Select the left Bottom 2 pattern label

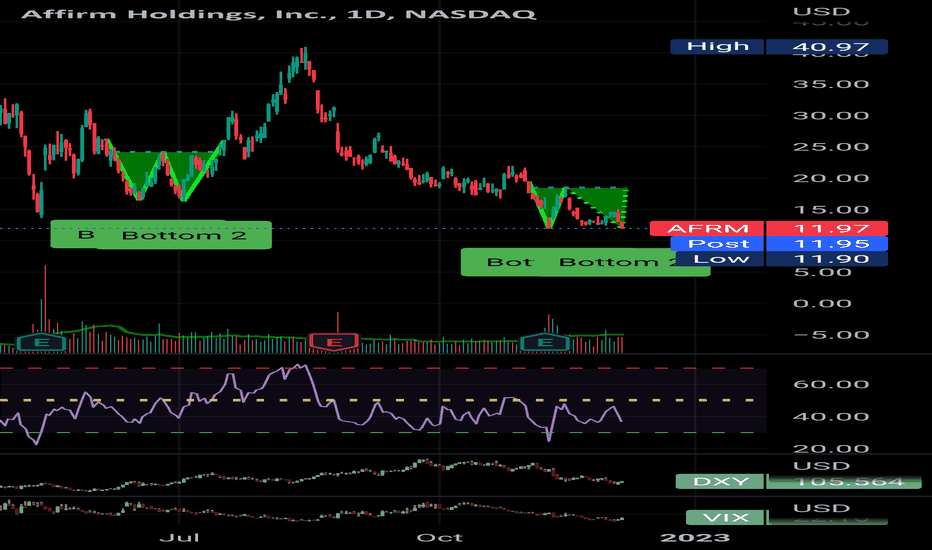(184, 235)
